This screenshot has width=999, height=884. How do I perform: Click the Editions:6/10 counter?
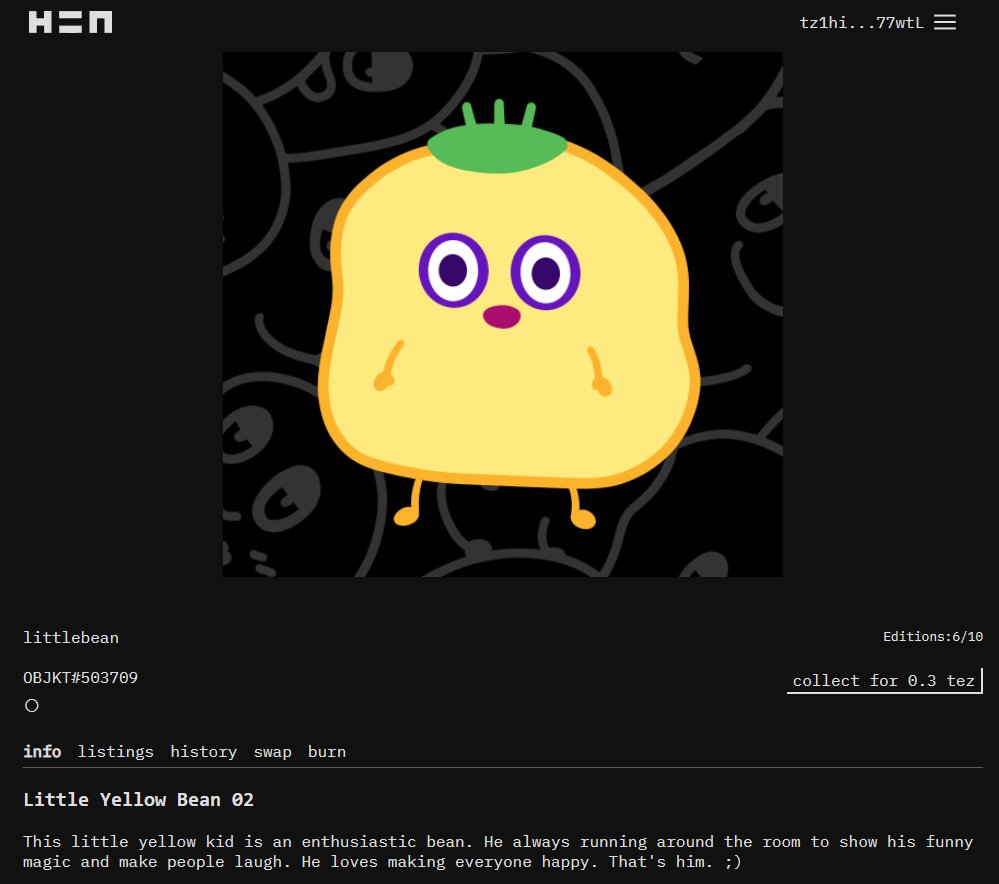pyautogui.click(x=935, y=636)
